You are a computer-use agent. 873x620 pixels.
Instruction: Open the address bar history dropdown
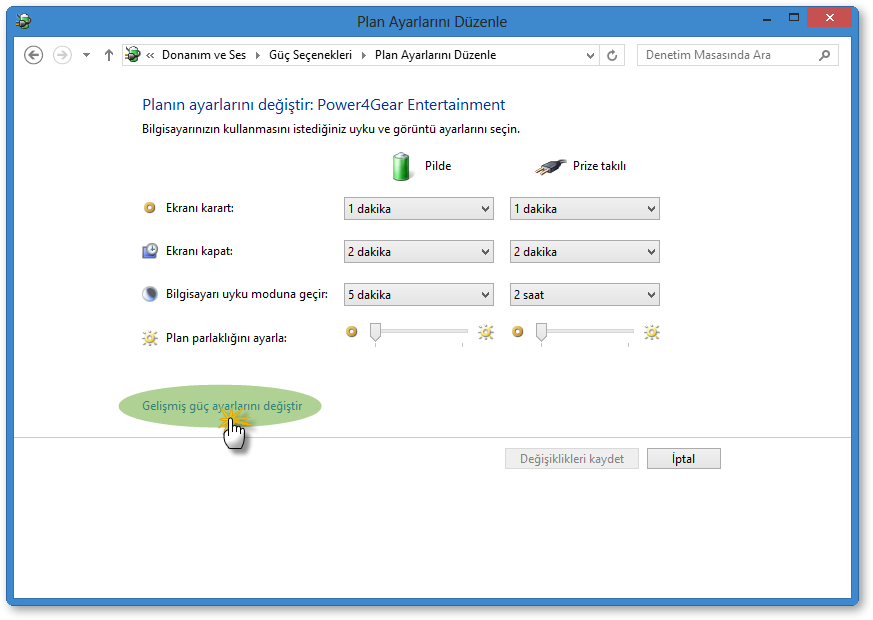coord(590,55)
